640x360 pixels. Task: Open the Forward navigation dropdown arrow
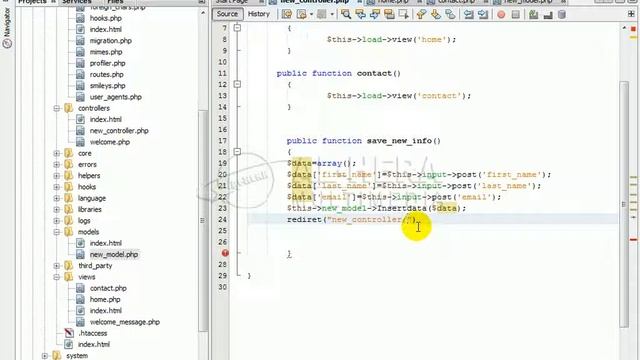[x=332, y=14]
